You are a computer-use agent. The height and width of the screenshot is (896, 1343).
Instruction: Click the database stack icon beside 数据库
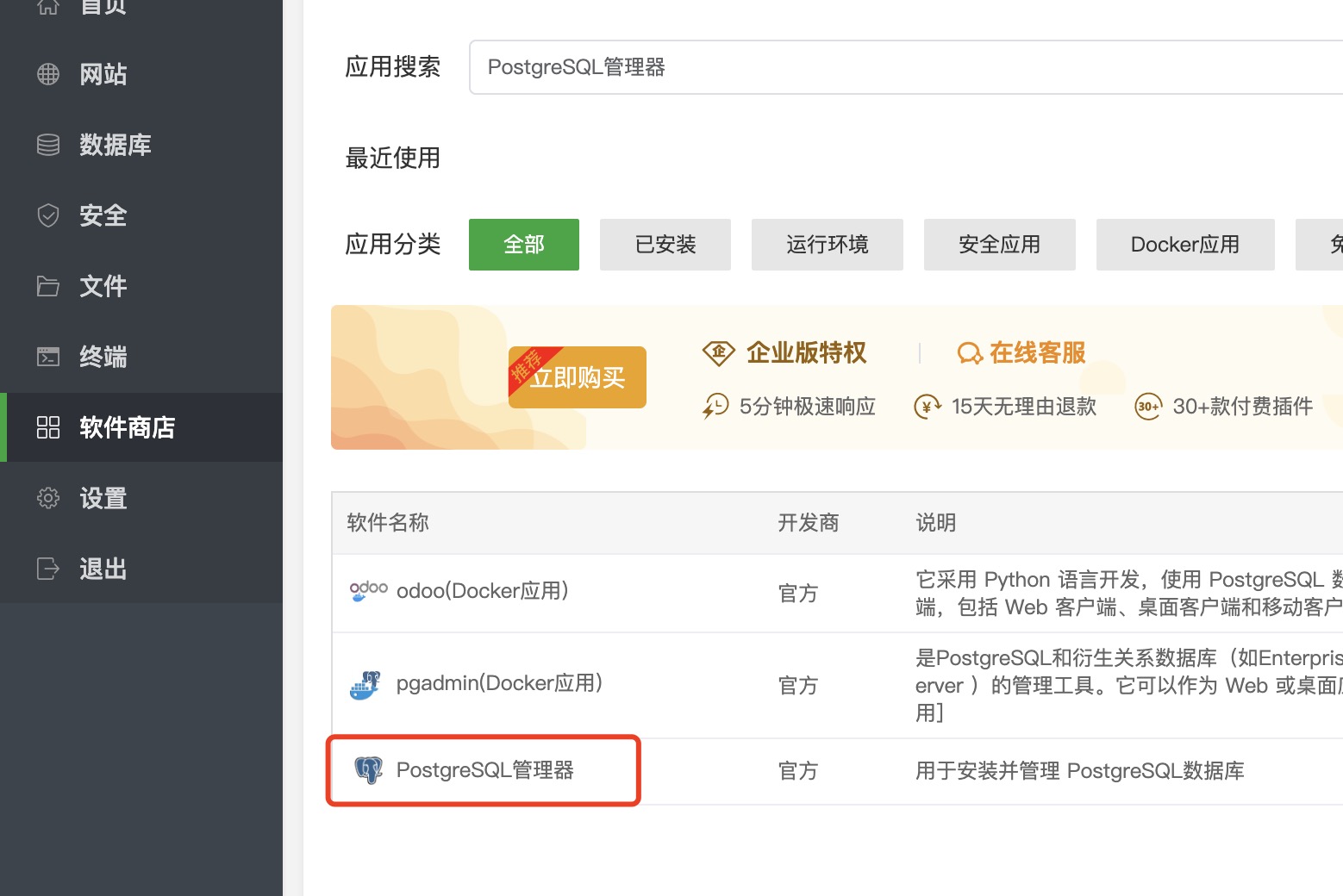[x=48, y=145]
